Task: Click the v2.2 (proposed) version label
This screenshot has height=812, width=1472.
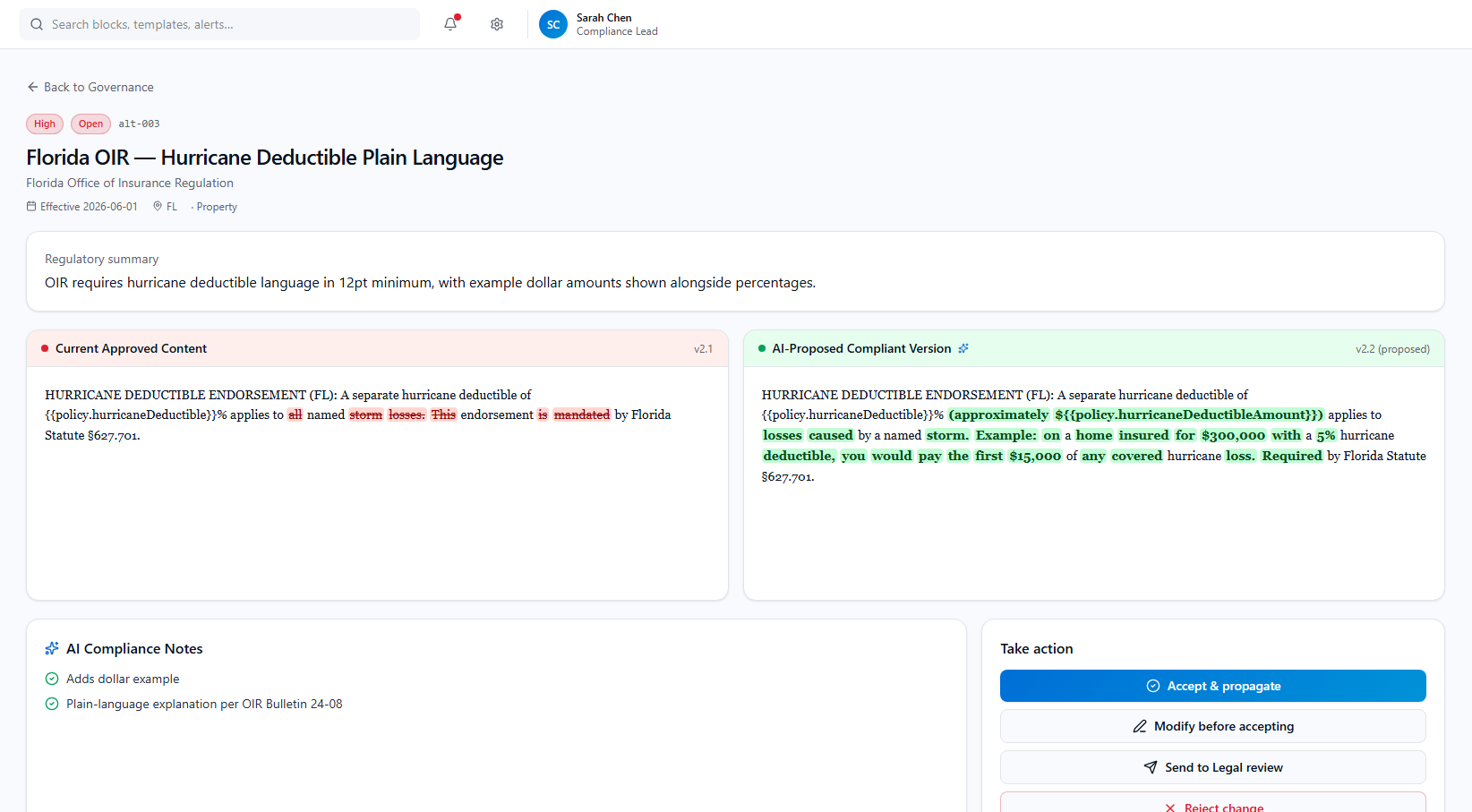Action: (x=1392, y=349)
